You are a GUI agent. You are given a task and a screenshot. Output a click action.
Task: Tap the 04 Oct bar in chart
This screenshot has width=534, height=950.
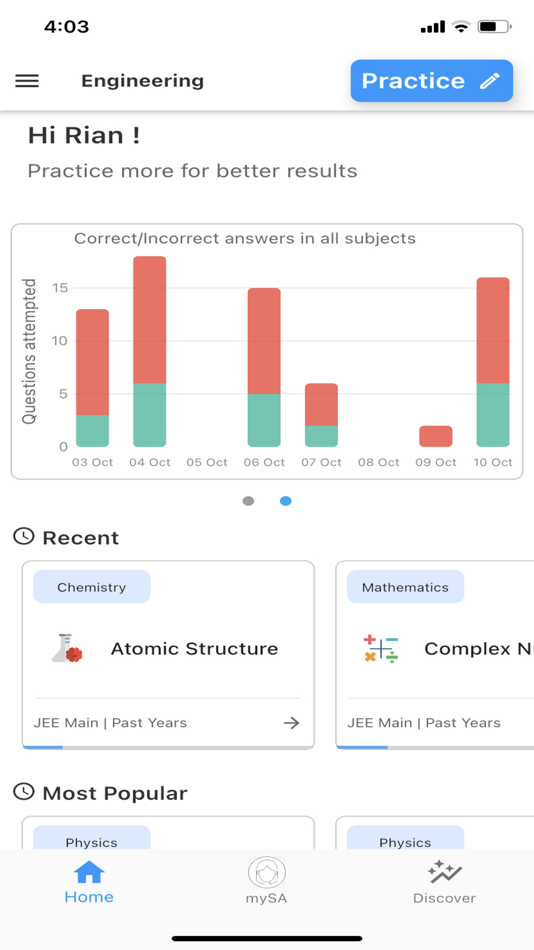pyautogui.click(x=150, y=351)
